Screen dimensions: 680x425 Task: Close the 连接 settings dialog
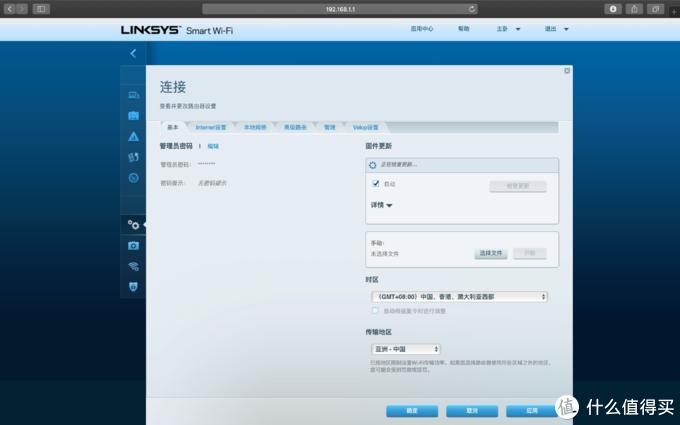coord(567,71)
